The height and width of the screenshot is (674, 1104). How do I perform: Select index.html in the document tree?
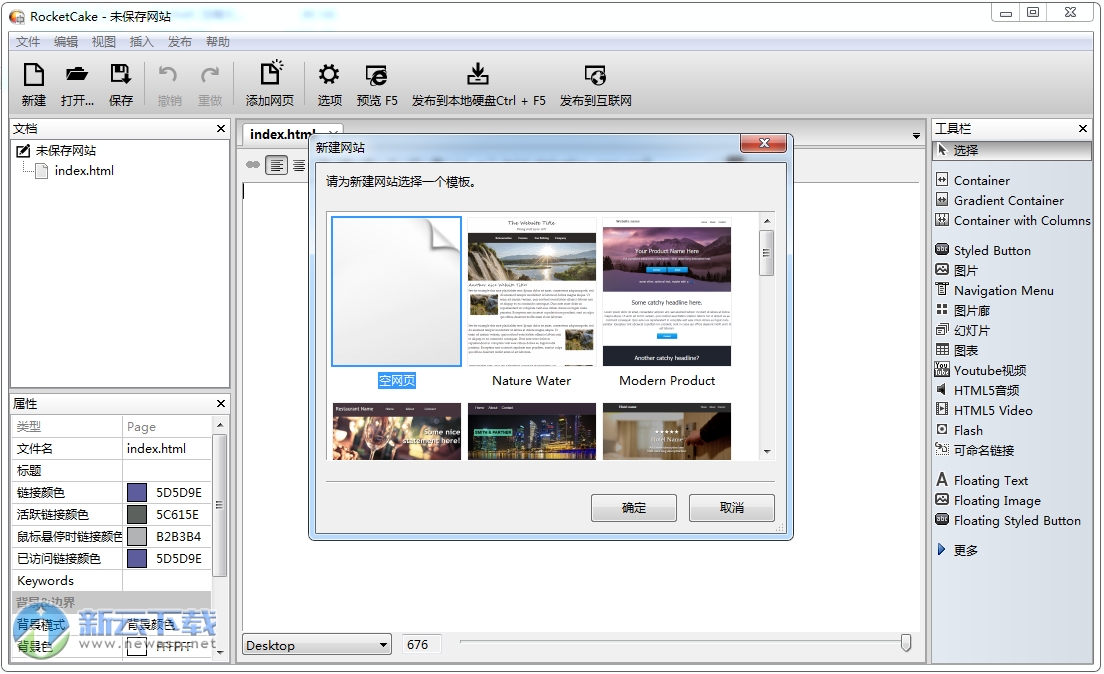tap(84, 171)
